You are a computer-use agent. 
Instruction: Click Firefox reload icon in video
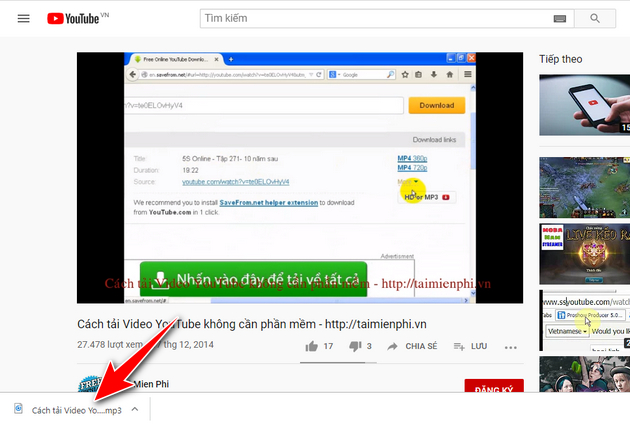319,75
